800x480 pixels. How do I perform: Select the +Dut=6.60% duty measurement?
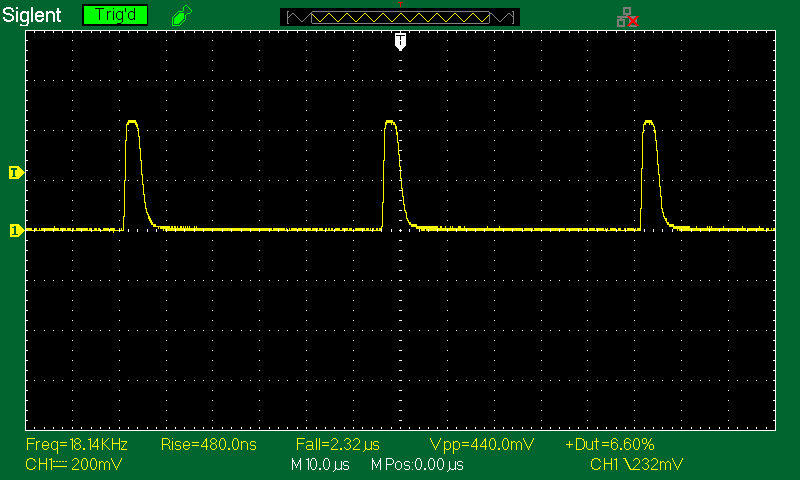coord(610,444)
